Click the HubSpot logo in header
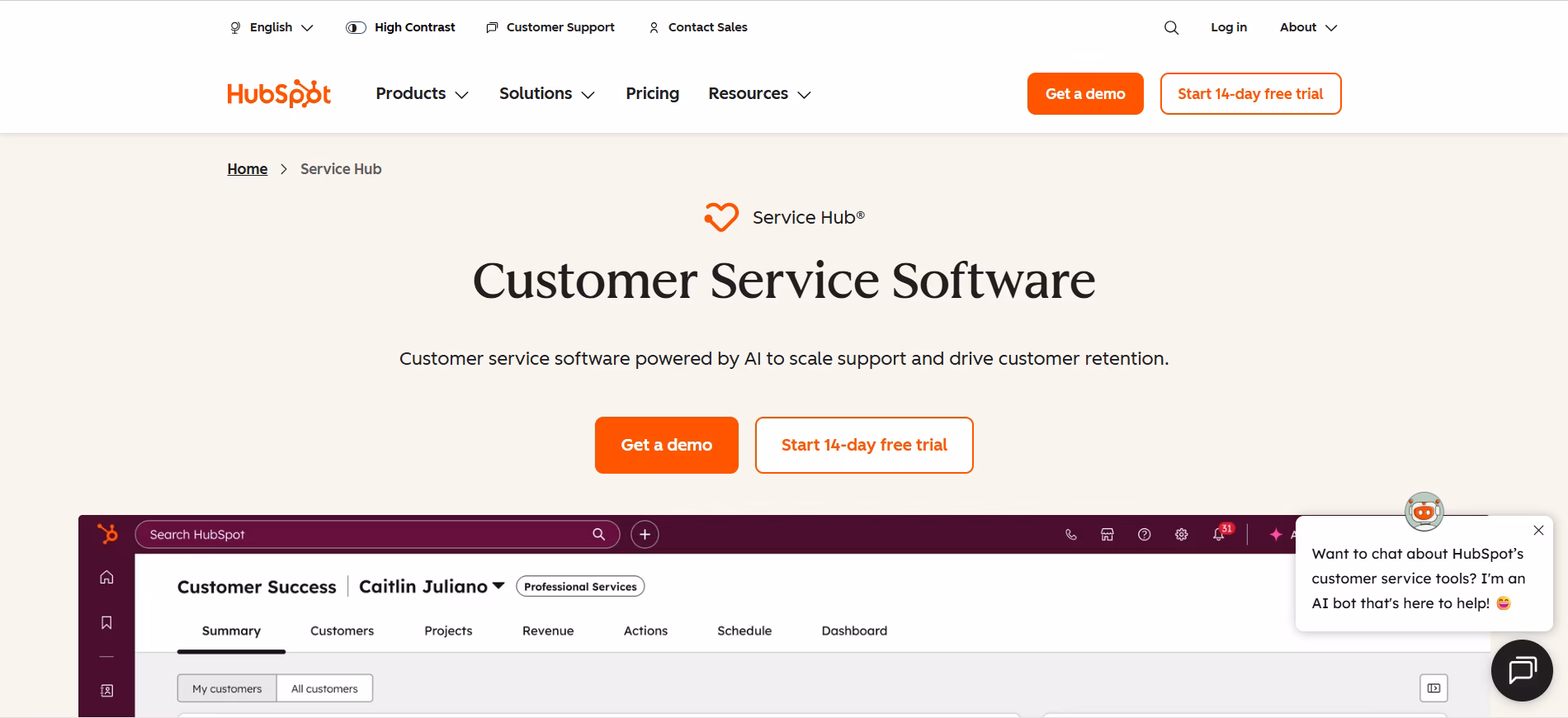 (279, 94)
